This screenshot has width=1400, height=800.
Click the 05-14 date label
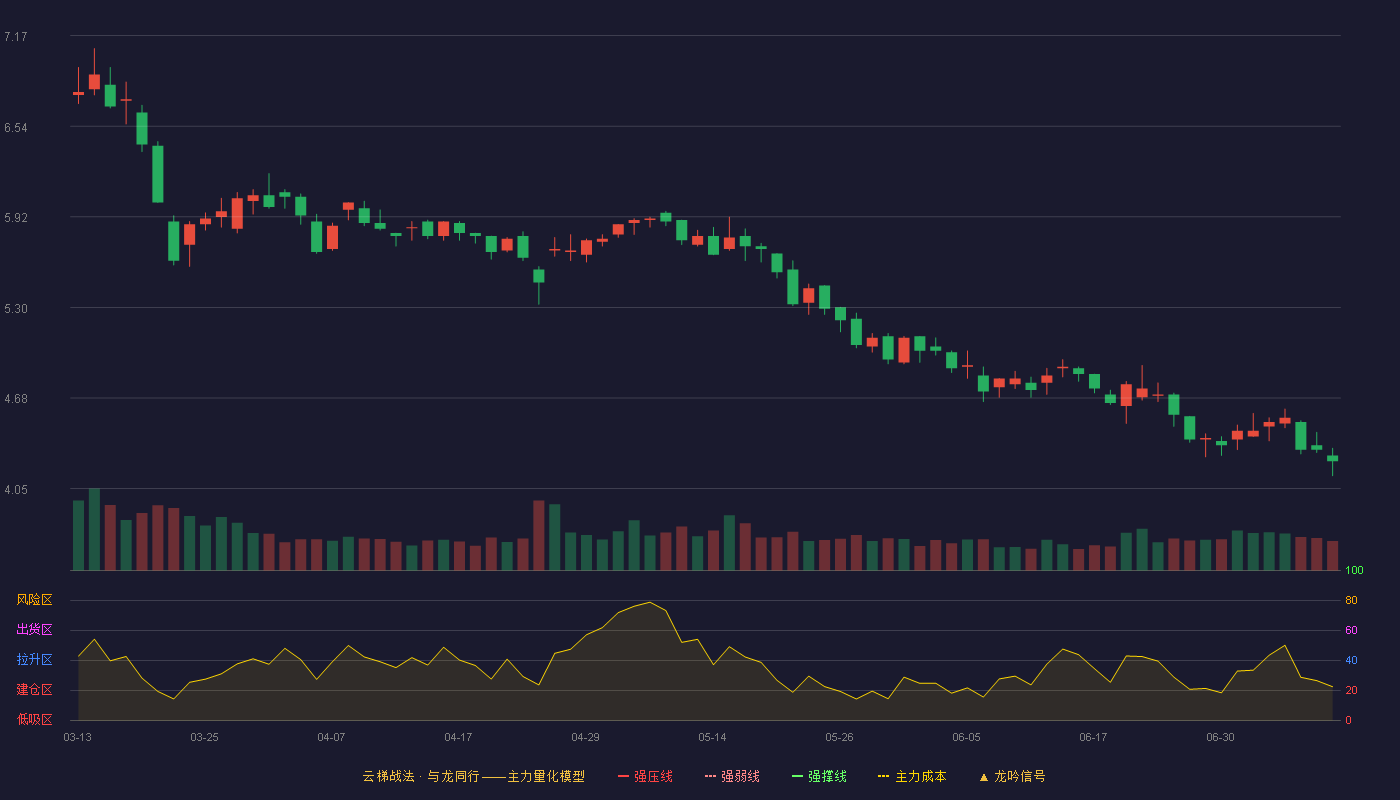pos(712,737)
